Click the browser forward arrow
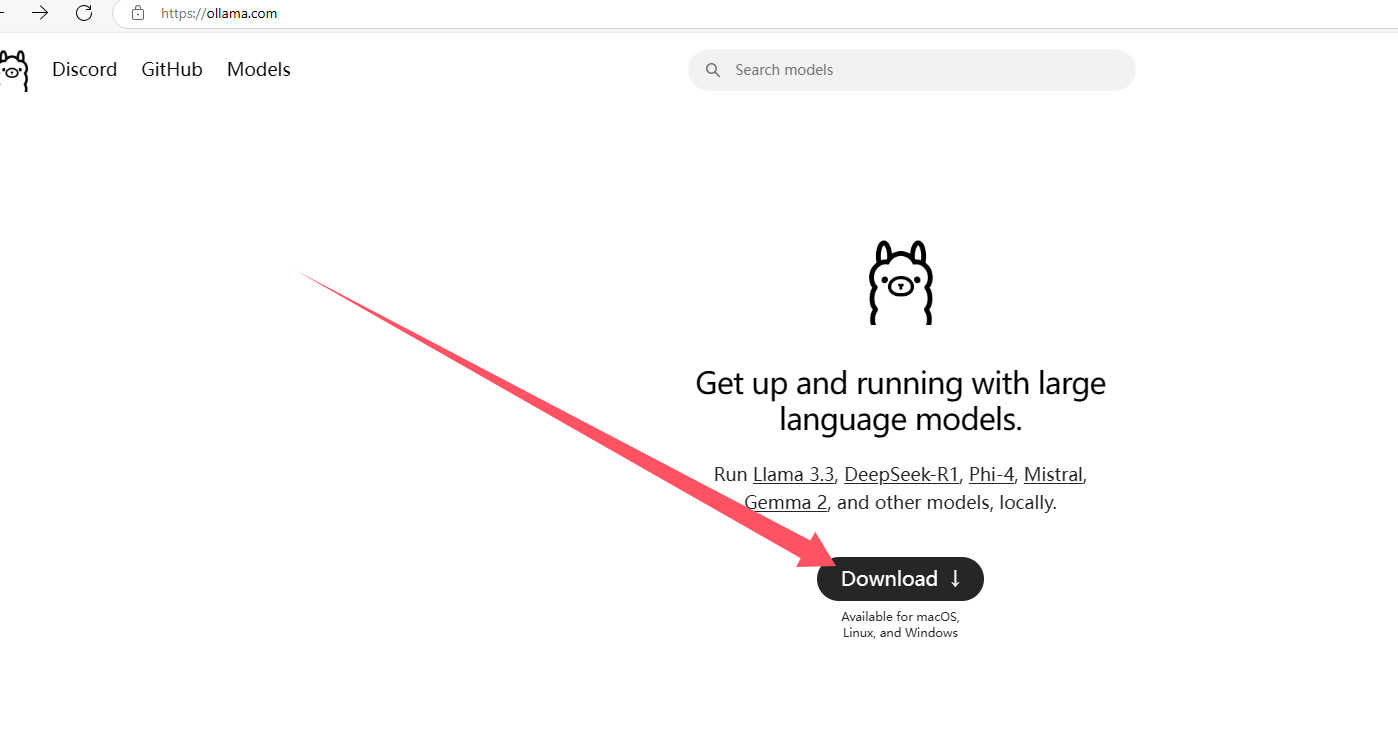The width and height of the screenshot is (1398, 736). coord(40,13)
